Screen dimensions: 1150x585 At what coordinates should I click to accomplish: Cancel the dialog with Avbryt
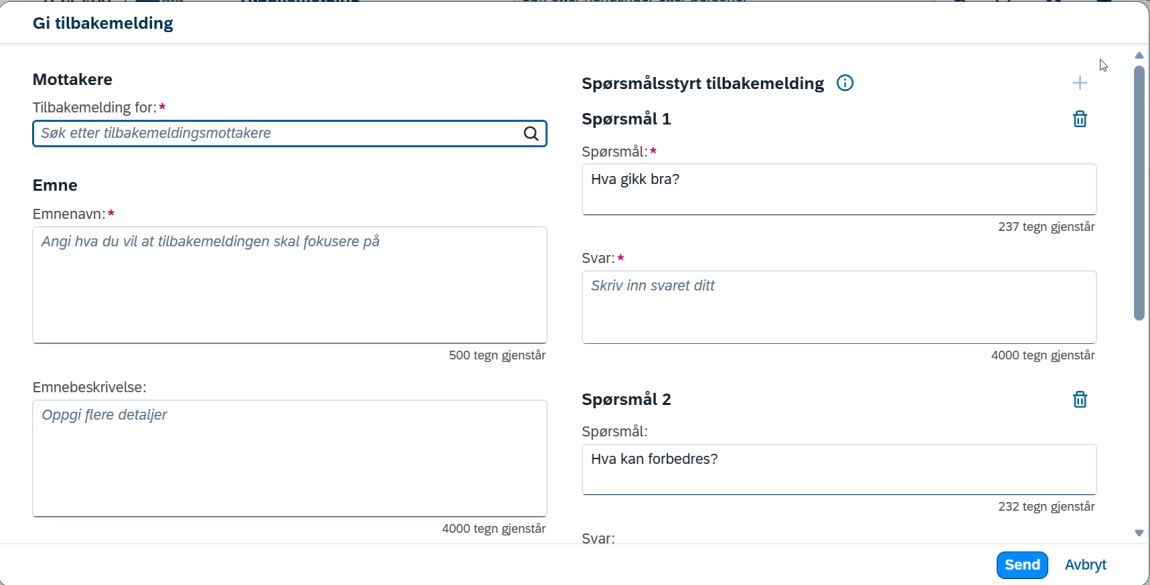coord(1085,564)
